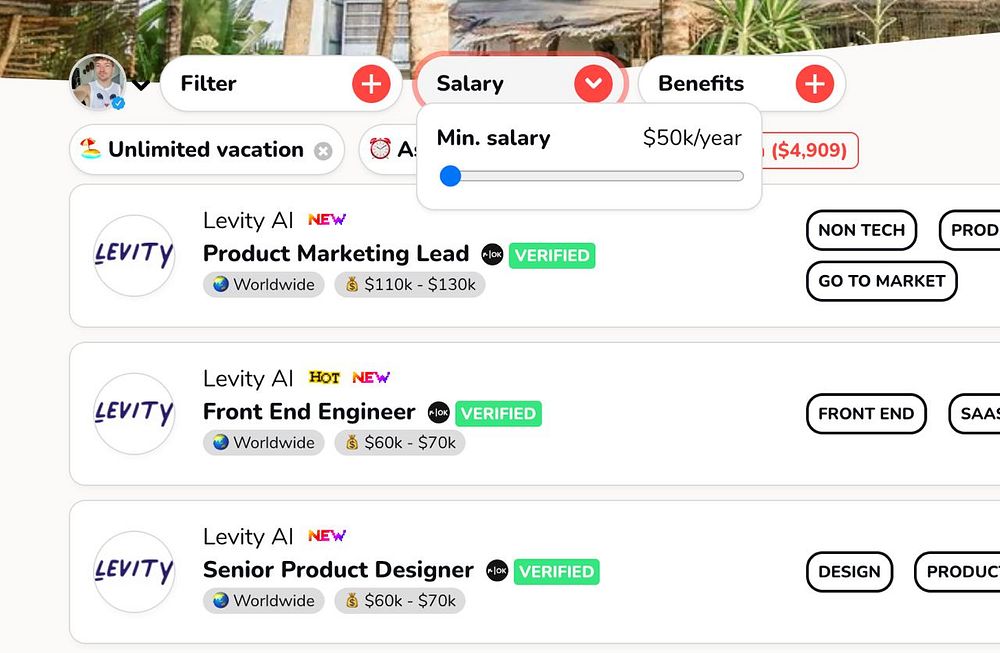
Task: Remove the Unlimited vacation filter tag
Action: (x=323, y=151)
